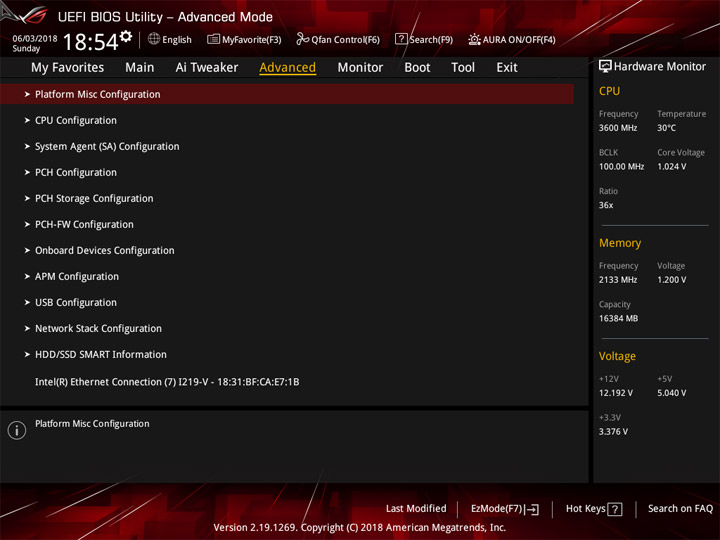This screenshot has height=540, width=720.
Task: Expand Onboard Devices Configuration arrow
Action: coord(27,250)
